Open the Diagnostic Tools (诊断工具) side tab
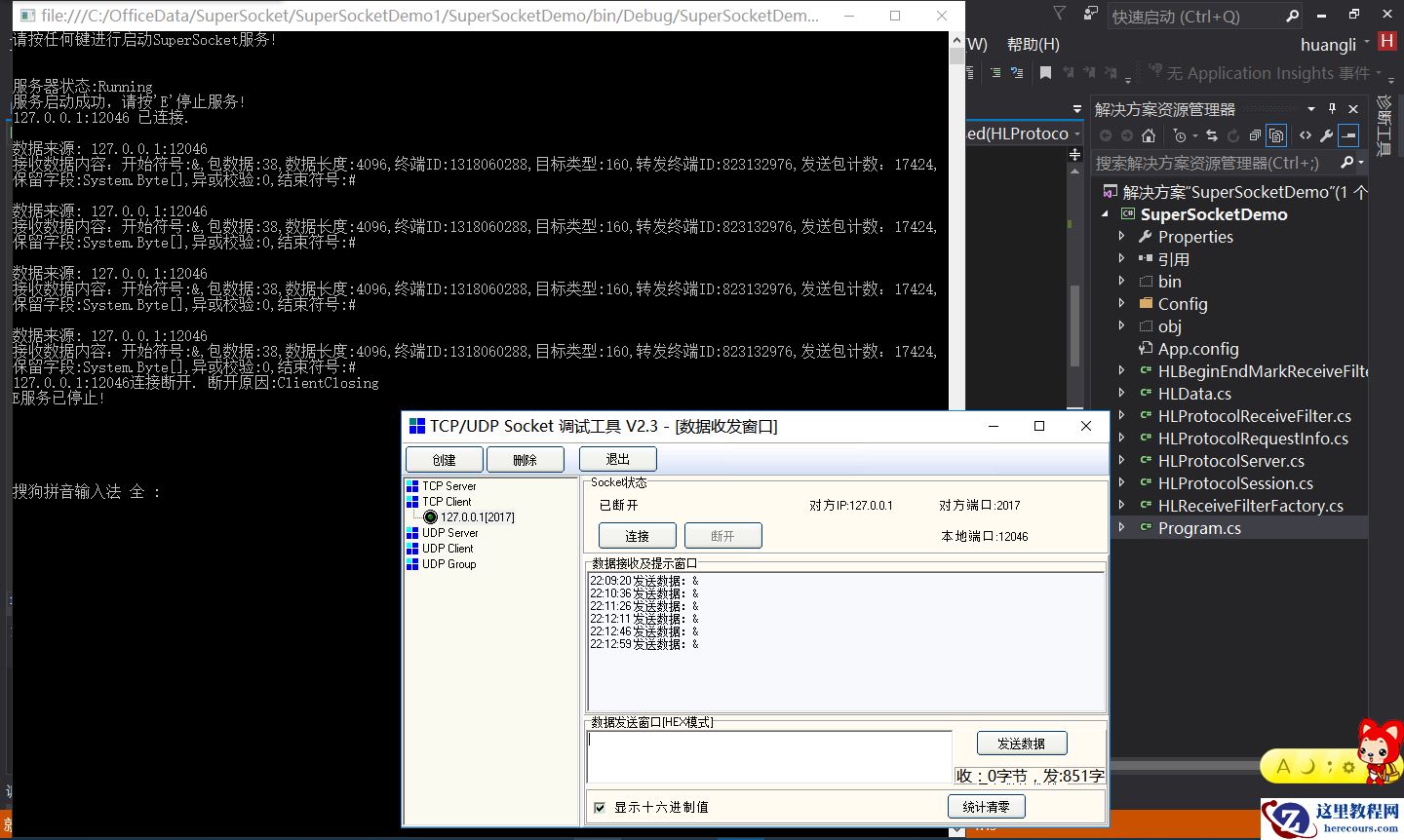This screenshot has height=840, width=1404. click(1384, 127)
